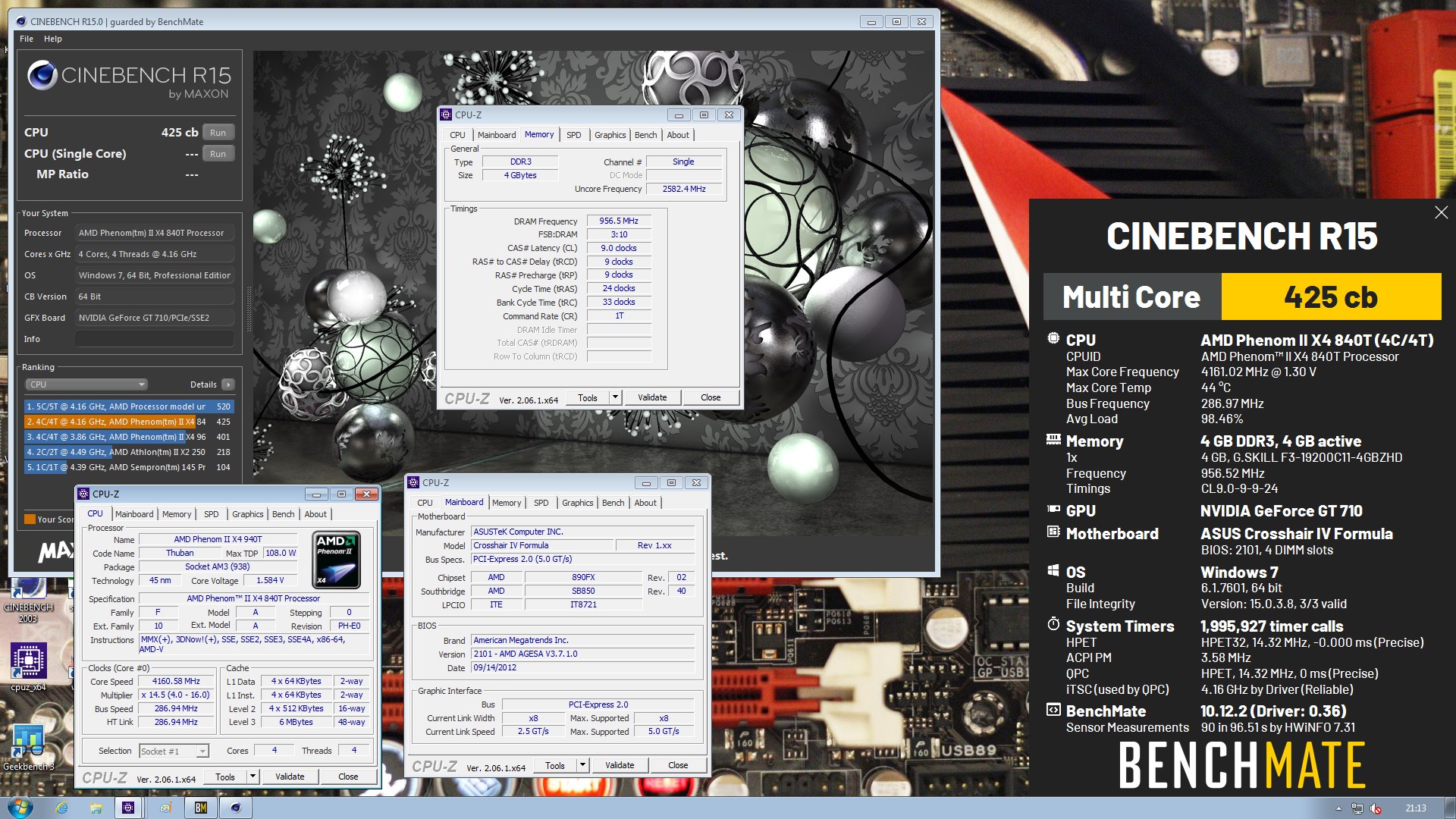Click the BenchMate GPU section icon
This screenshot has width=1456, height=819.
[1053, 510]
